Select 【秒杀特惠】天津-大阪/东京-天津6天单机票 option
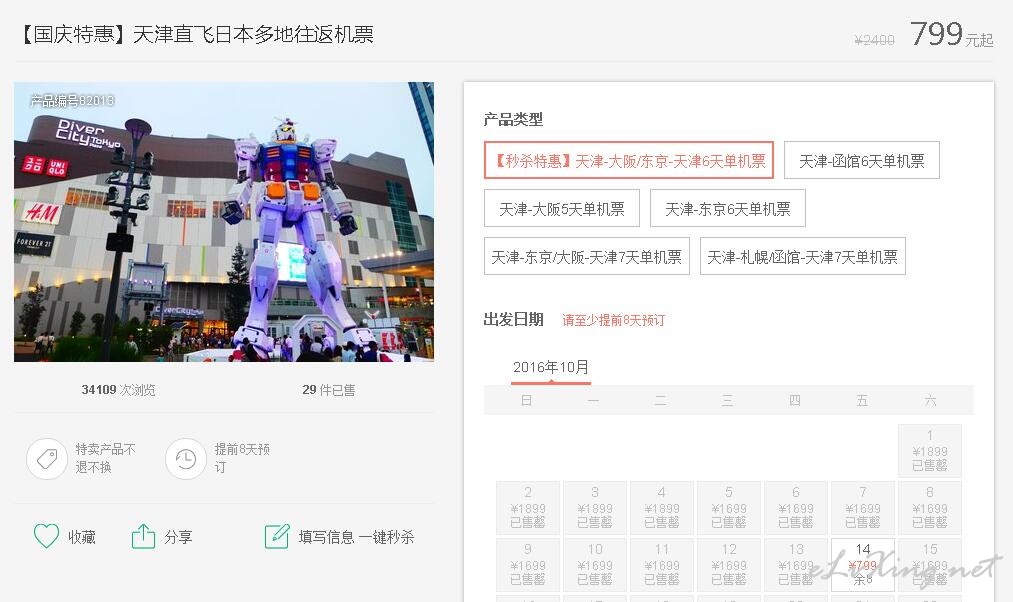Image resolution: width=1013 pixels, height=602 pixels. (x=629, y=160)
